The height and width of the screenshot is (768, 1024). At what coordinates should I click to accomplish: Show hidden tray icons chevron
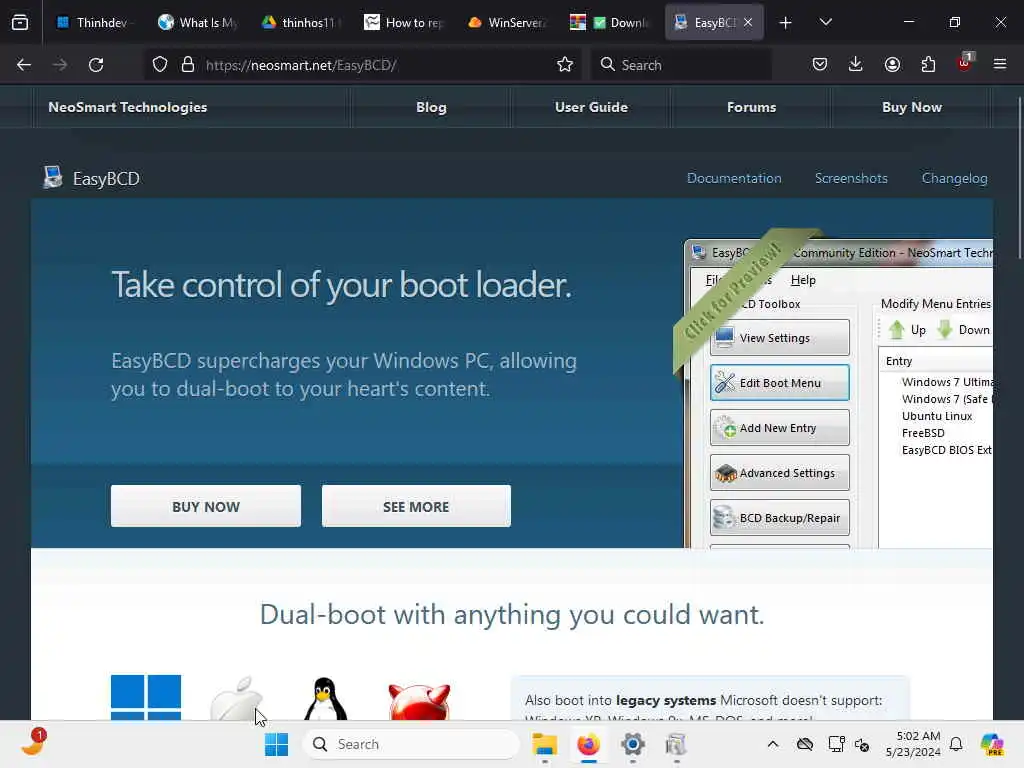tap(773, 744)
